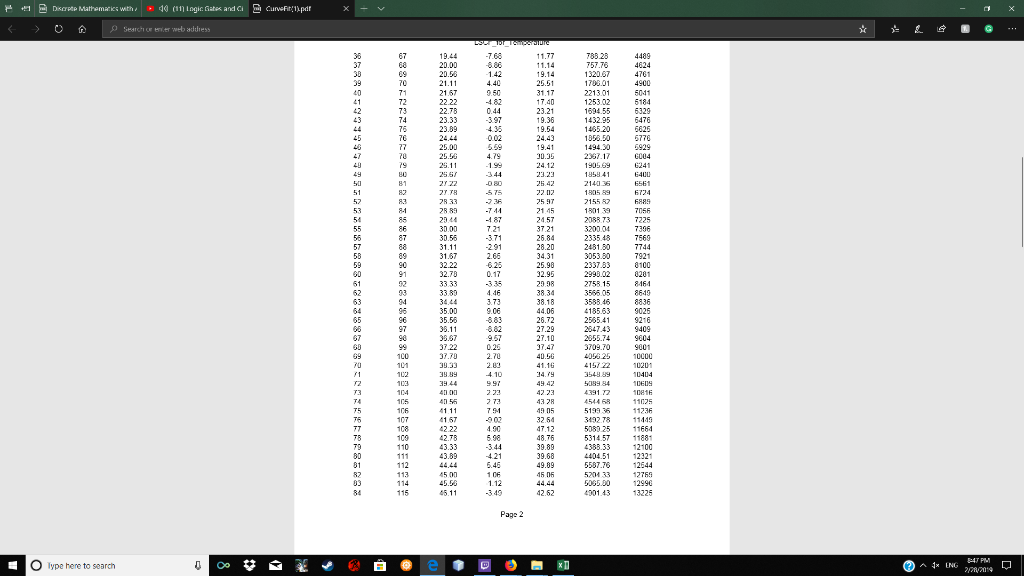Open the Grammarly extension

click(988, 29)
